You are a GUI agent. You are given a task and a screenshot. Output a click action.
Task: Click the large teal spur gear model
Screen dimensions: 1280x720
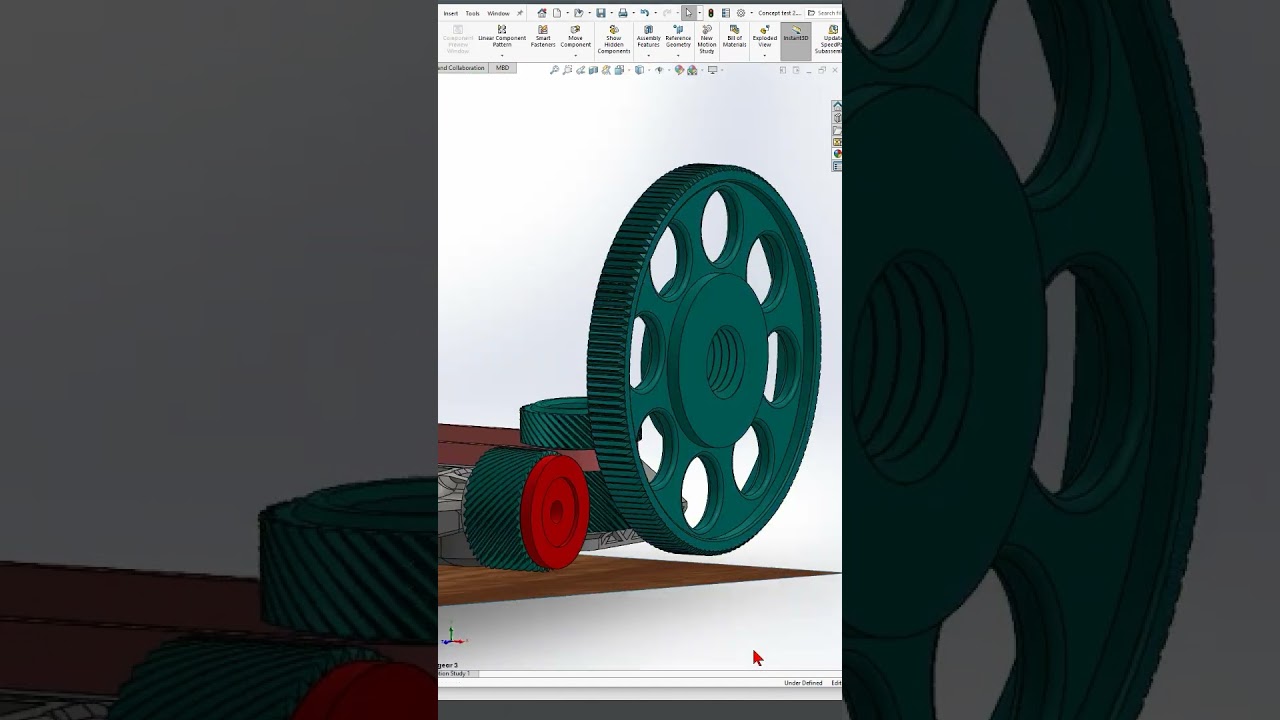coord(705,360)
